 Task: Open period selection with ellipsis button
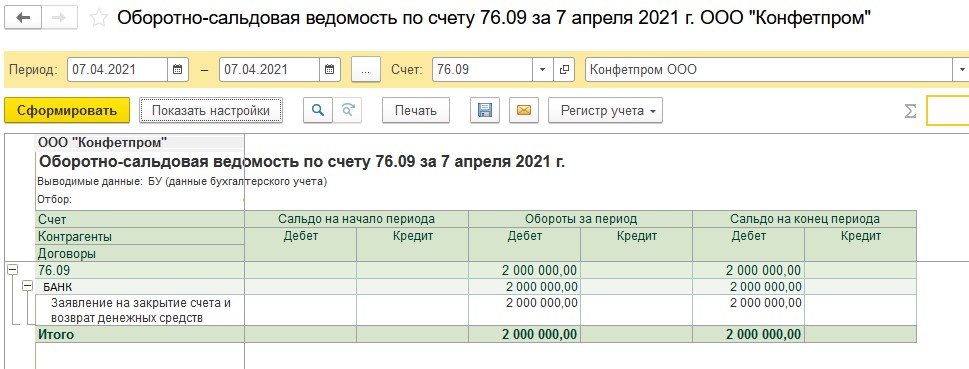[366, 69]
